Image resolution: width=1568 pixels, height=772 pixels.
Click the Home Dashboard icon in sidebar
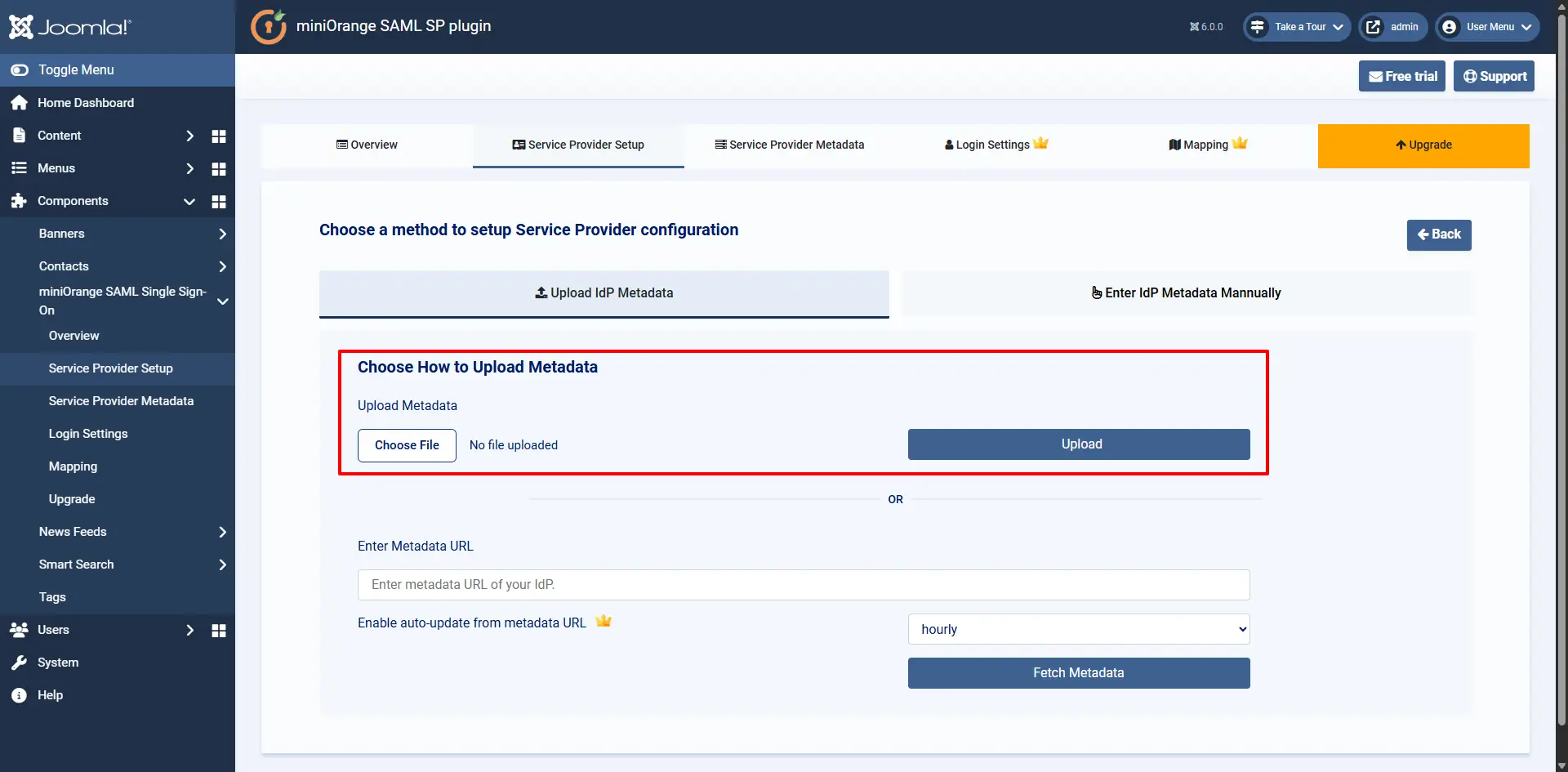(x=18, y=102)
